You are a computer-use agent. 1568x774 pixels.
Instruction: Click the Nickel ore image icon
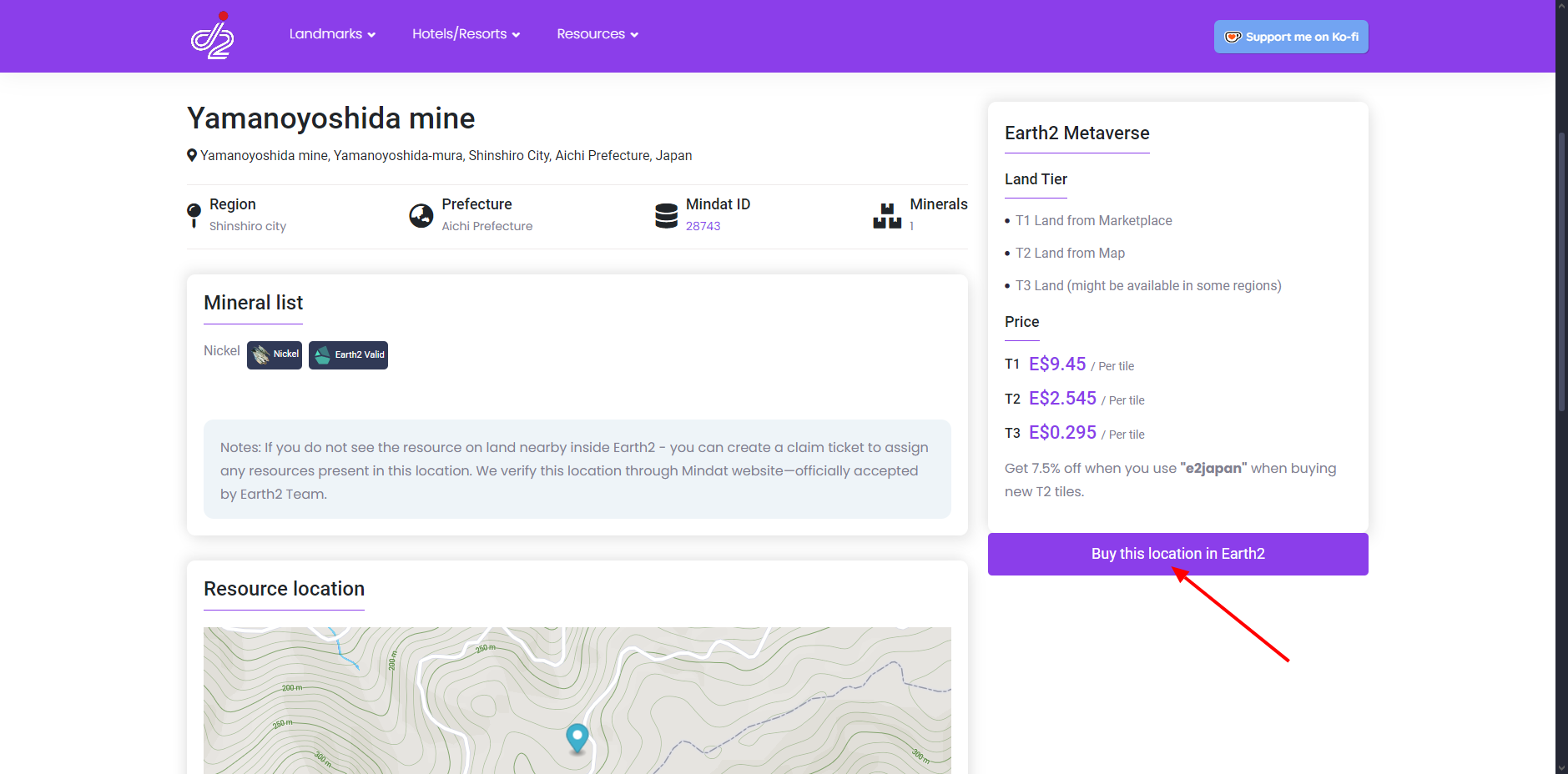(x=261, y=354)
